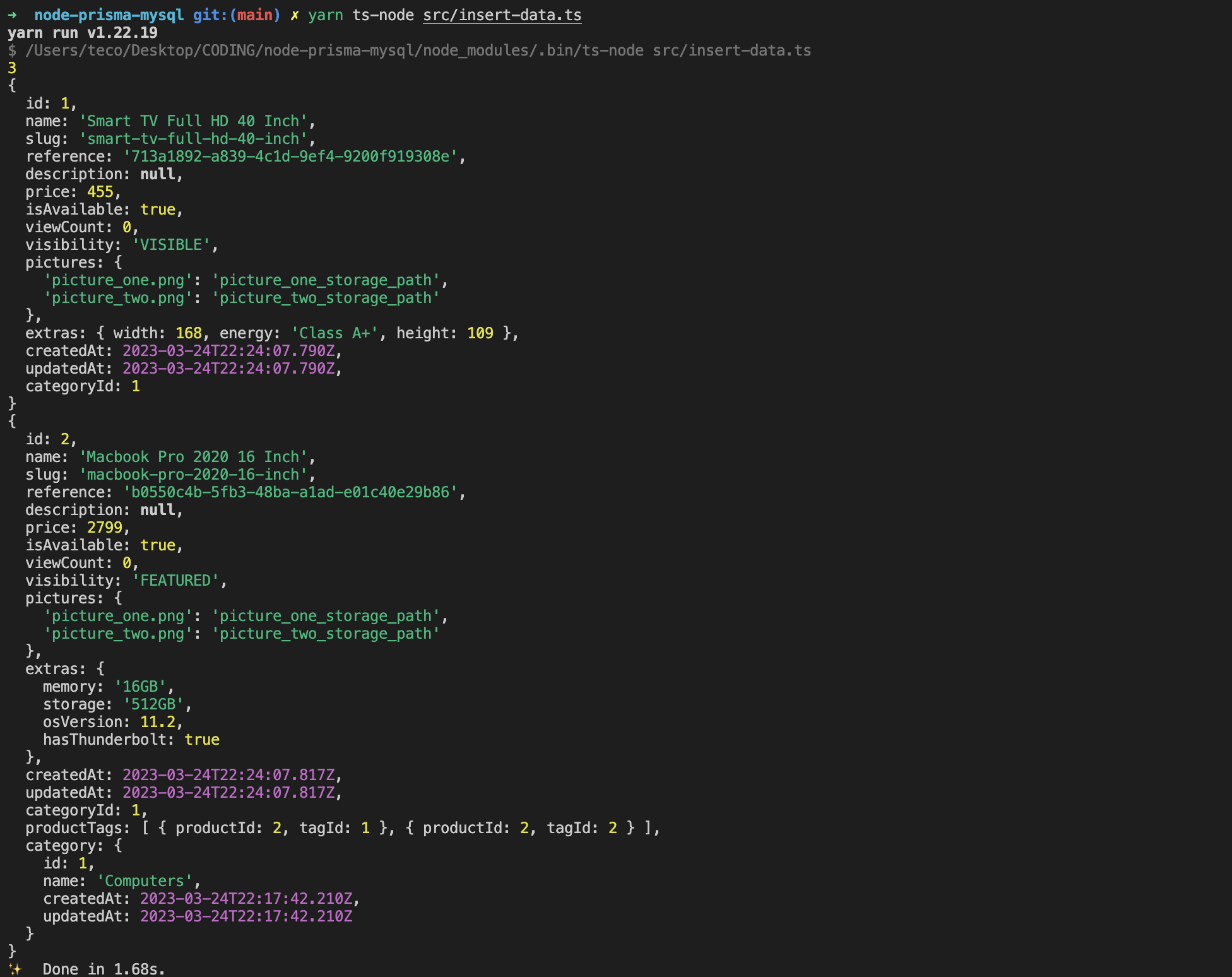This screenshot has height=977, width=1232.
Task: Click the productTags array line
Action: (x=343, y=828)
